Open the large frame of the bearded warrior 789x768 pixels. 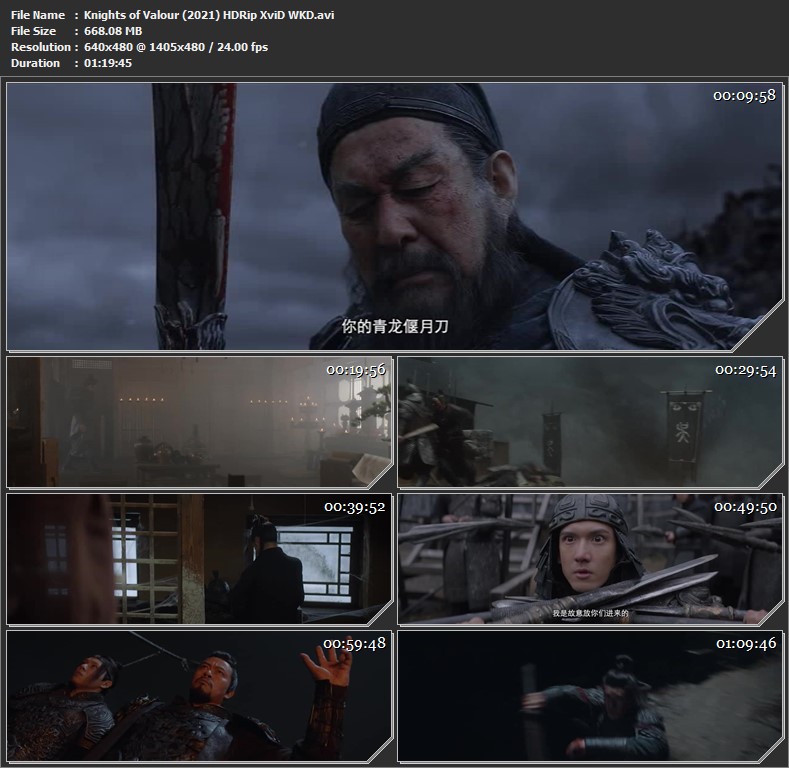pyautogui.click(x=394, y=216)
